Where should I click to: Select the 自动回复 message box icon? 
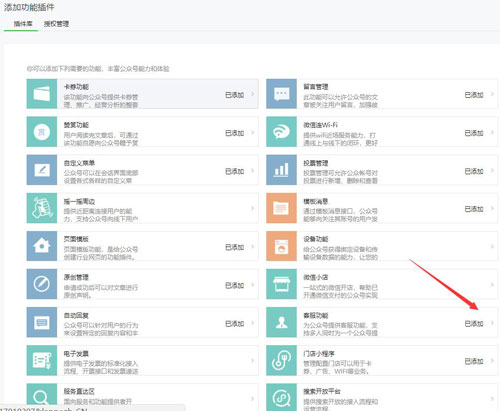(42, 322)
